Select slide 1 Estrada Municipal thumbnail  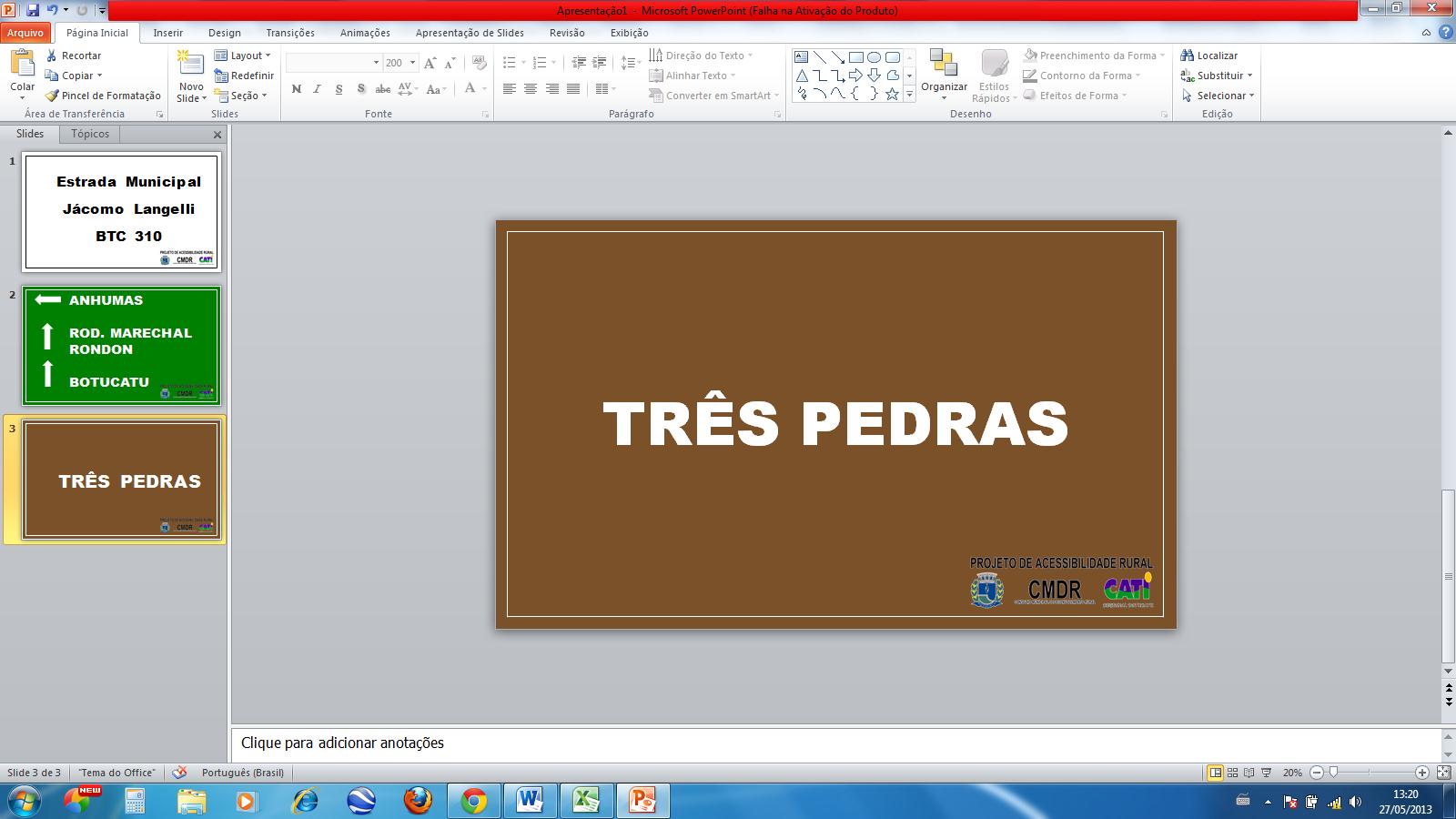tap(122, 212)
